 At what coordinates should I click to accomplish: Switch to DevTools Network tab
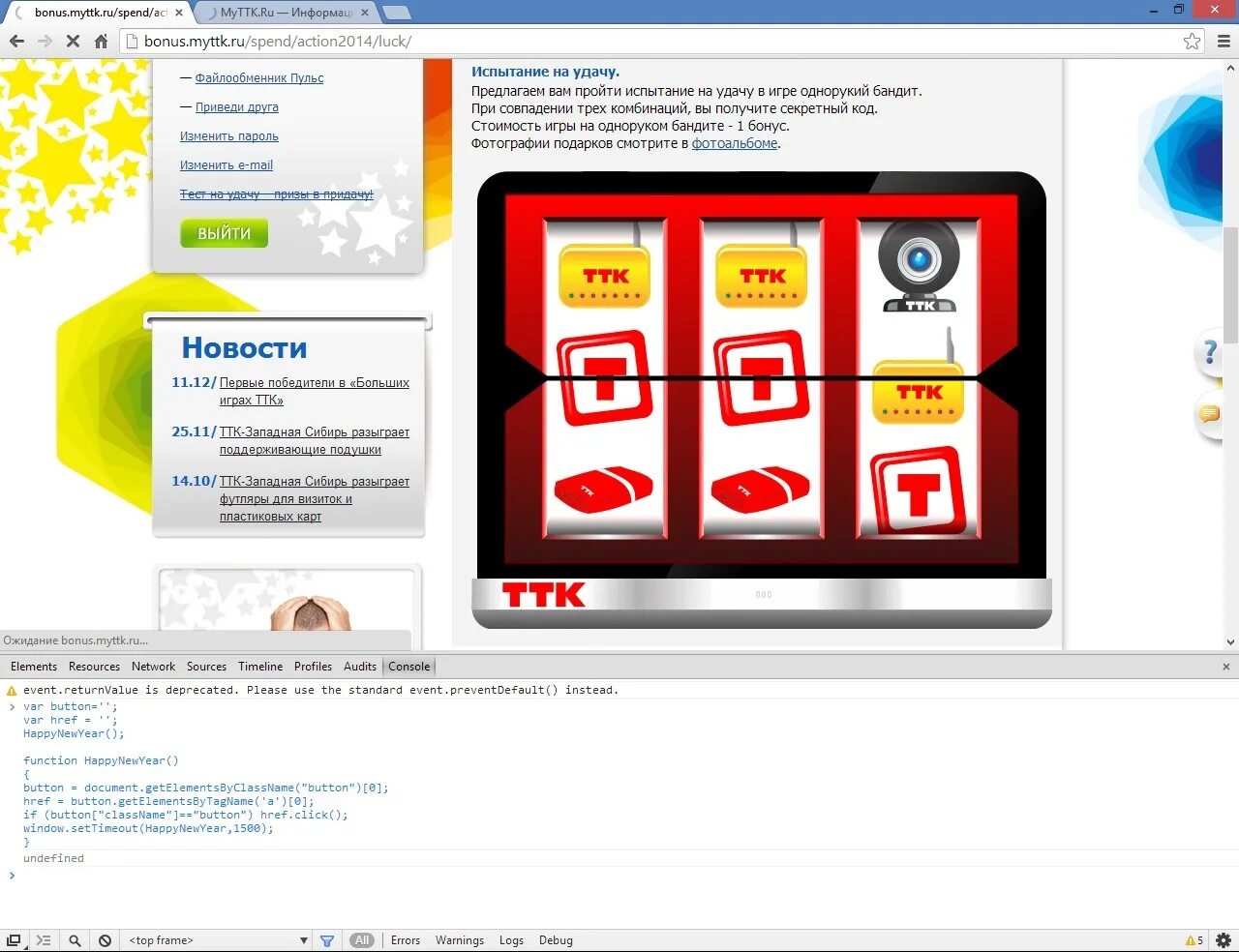click(153, 667)
